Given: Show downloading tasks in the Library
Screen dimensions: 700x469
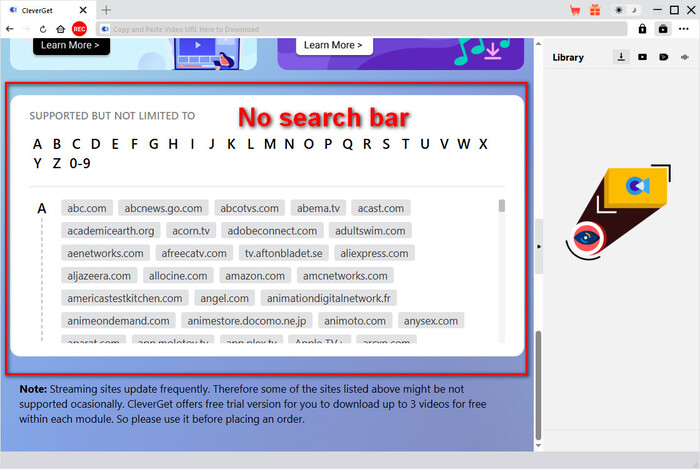Looking at the screenshot, I should tap(621, 57).
